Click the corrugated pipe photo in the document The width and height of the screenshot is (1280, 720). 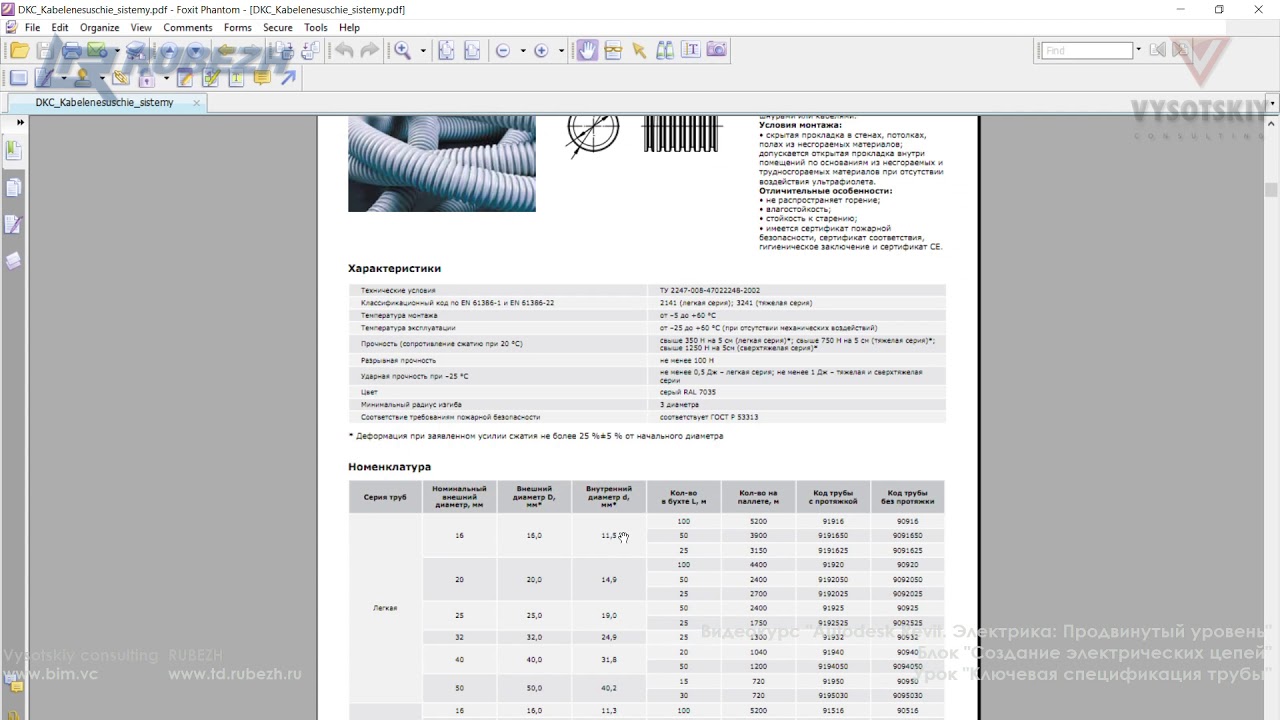442,164
